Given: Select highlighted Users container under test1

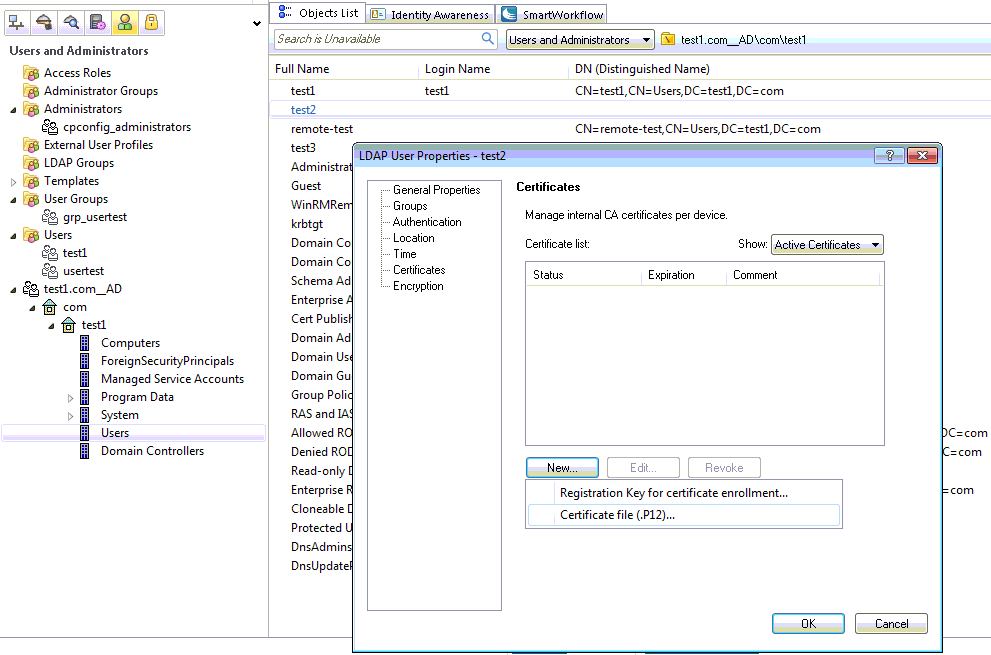Looking at the screenshot, I should tap(114, 433).
